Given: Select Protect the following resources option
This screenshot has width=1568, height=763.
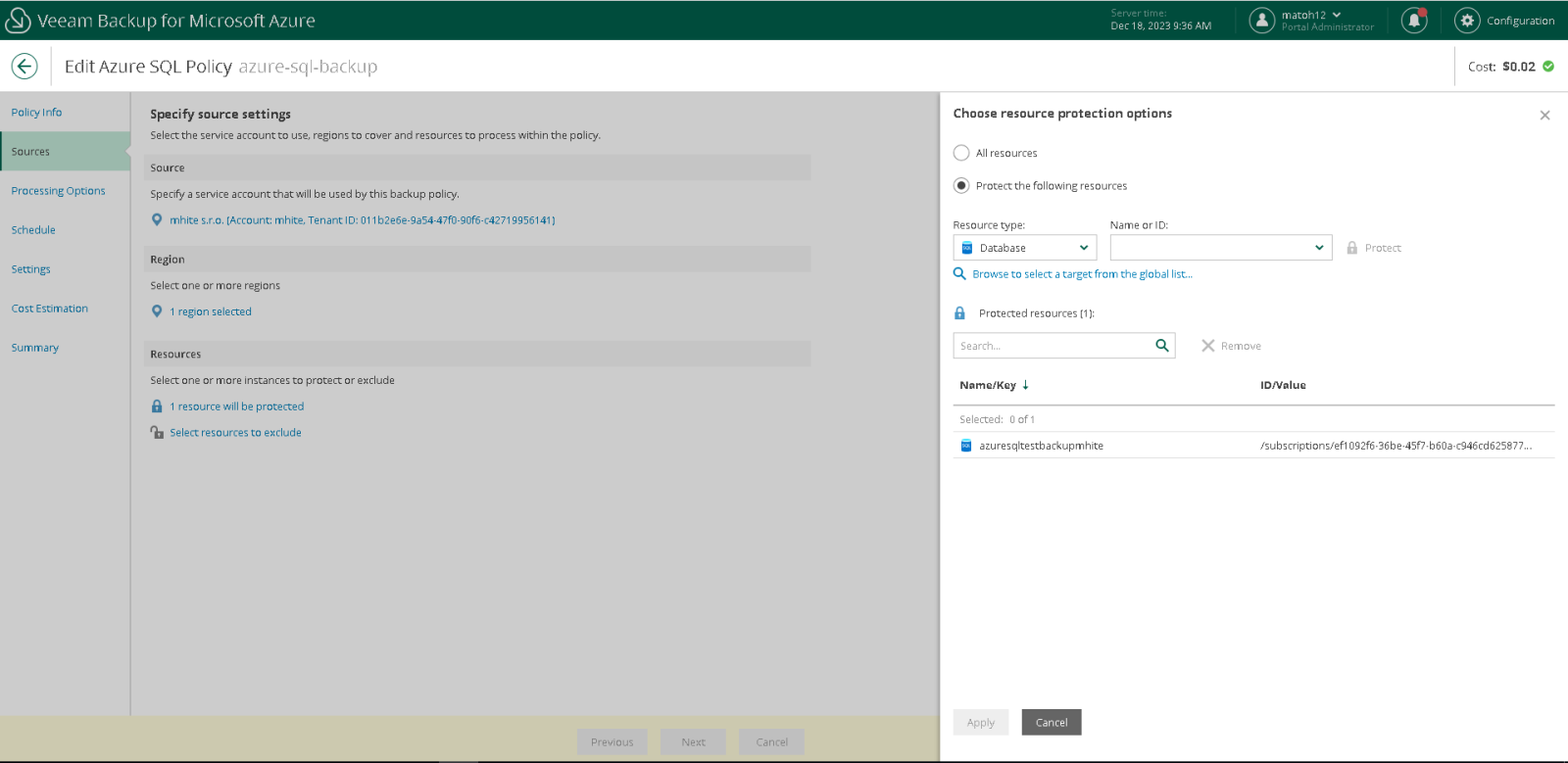Looking at the screenshot, I should coord(961,186).
